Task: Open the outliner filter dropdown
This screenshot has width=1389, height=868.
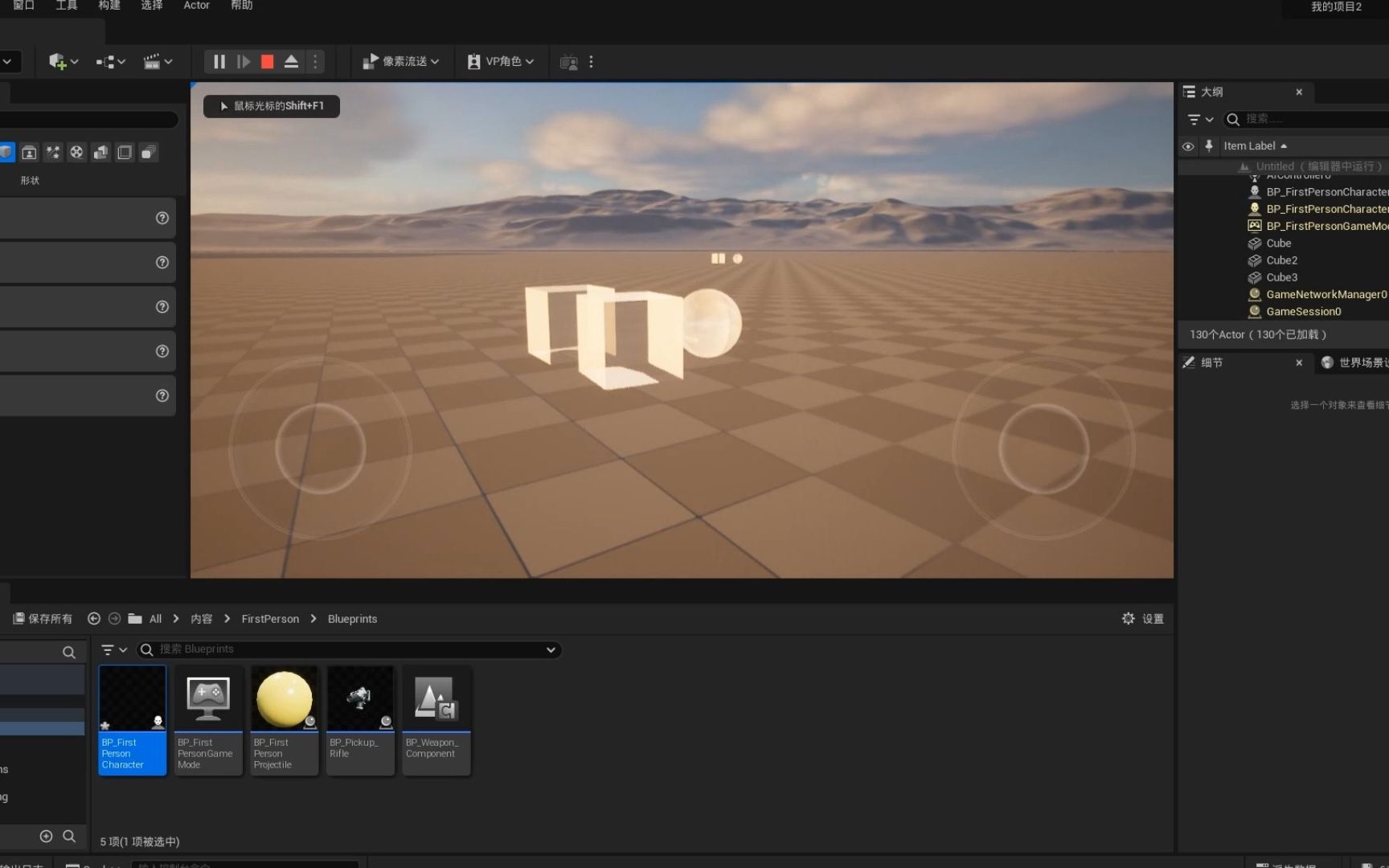Action: (1200, 120)
